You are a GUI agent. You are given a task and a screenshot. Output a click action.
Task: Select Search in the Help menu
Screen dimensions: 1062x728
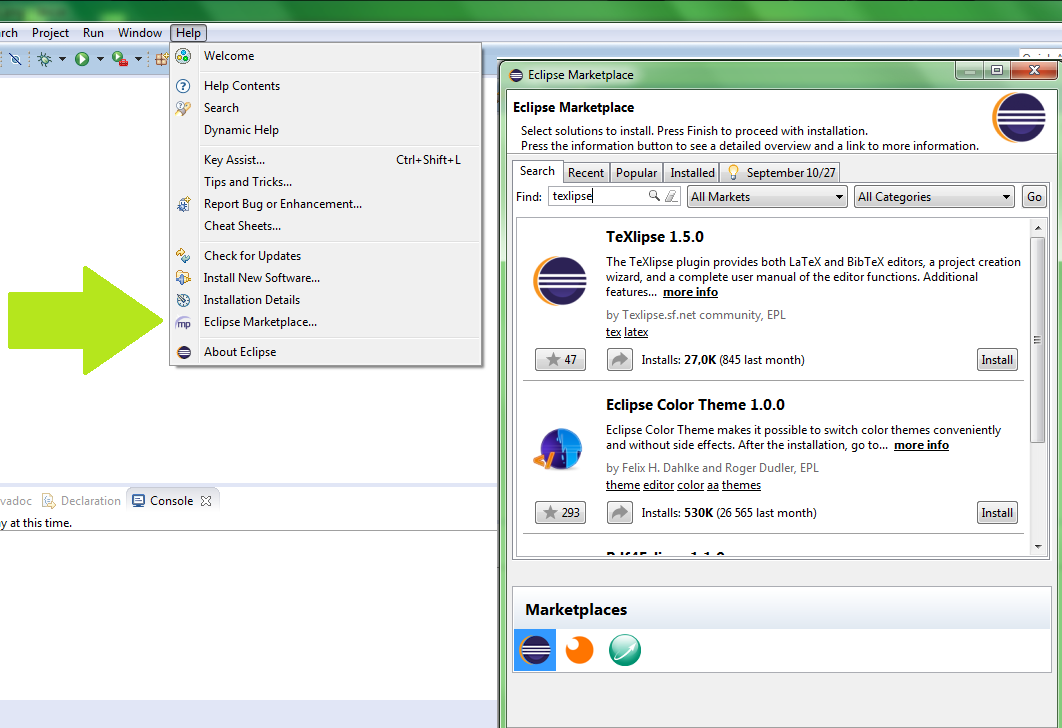coord(326,108)
